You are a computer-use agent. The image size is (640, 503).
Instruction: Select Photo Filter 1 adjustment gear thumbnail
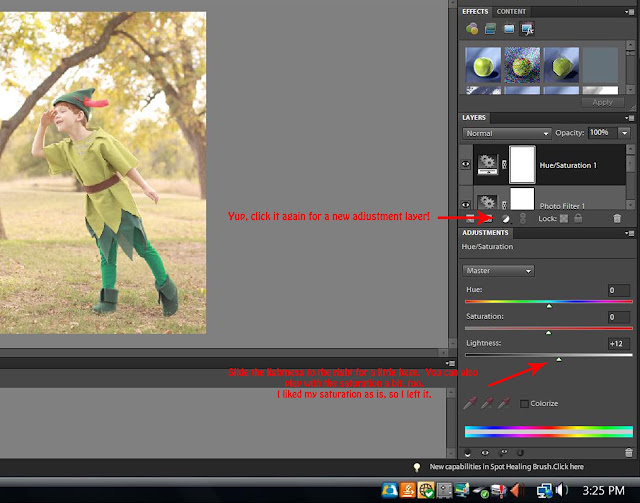click(x=487, y=202)
